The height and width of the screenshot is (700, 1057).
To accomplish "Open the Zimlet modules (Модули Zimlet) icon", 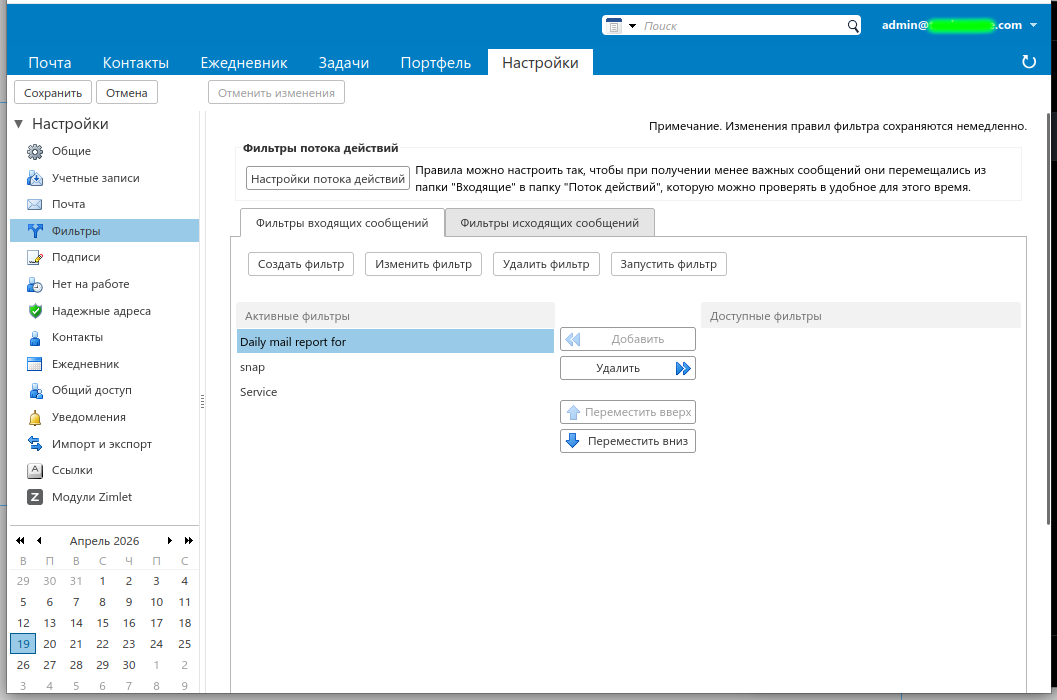I will click(x=35, y=497).
